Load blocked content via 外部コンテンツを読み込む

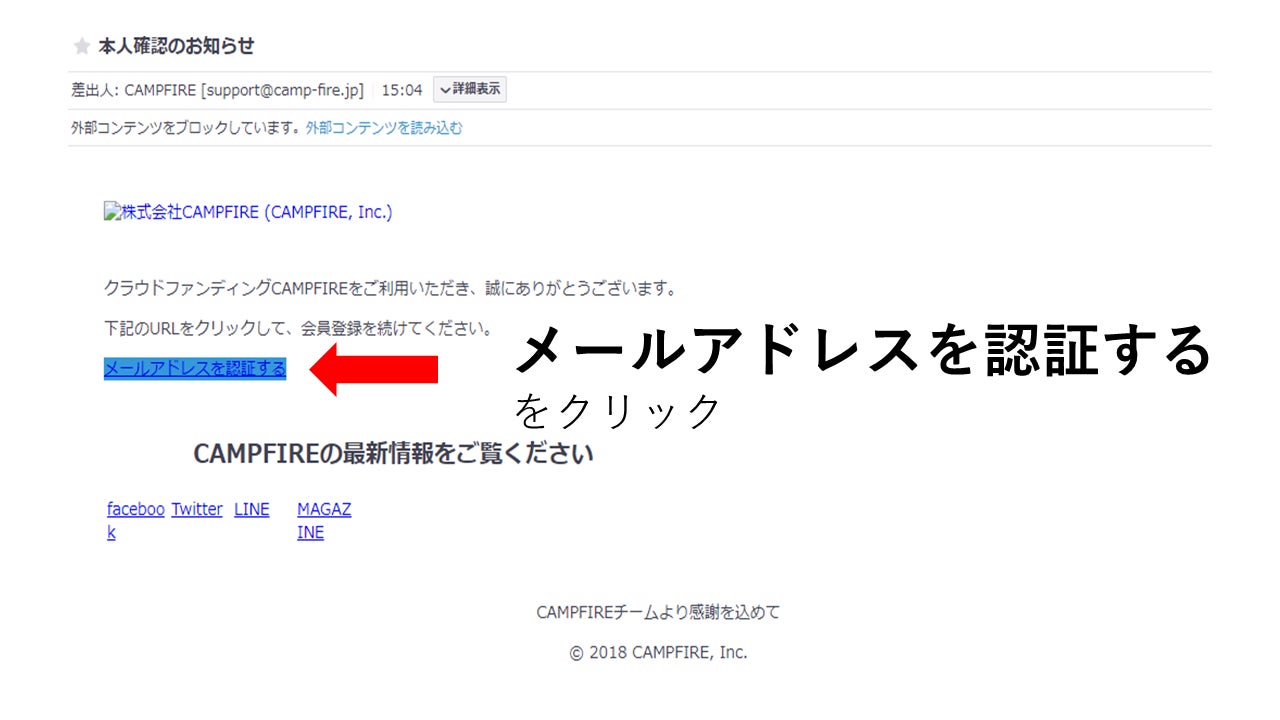tap(384, 128)
